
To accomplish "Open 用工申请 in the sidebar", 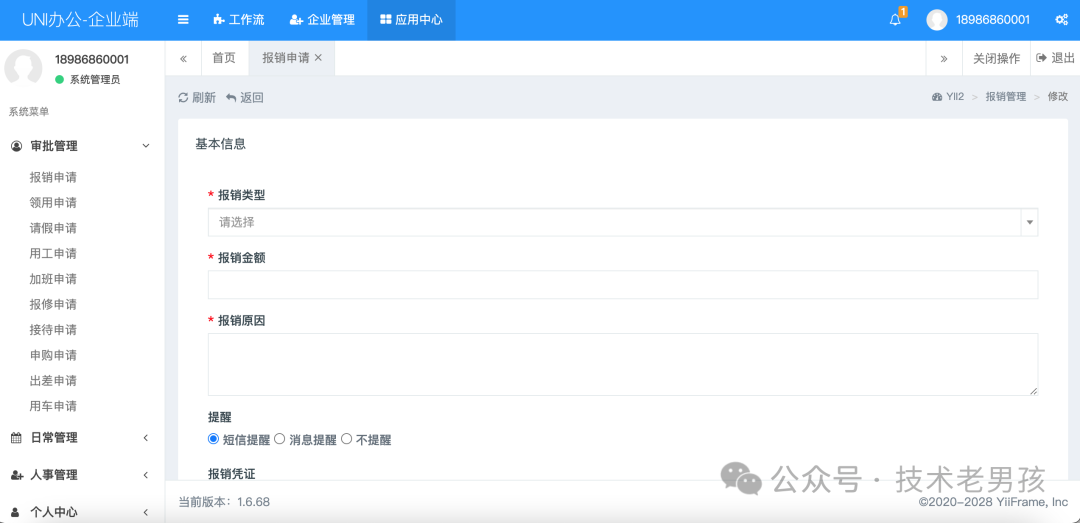I will point(53,254).
